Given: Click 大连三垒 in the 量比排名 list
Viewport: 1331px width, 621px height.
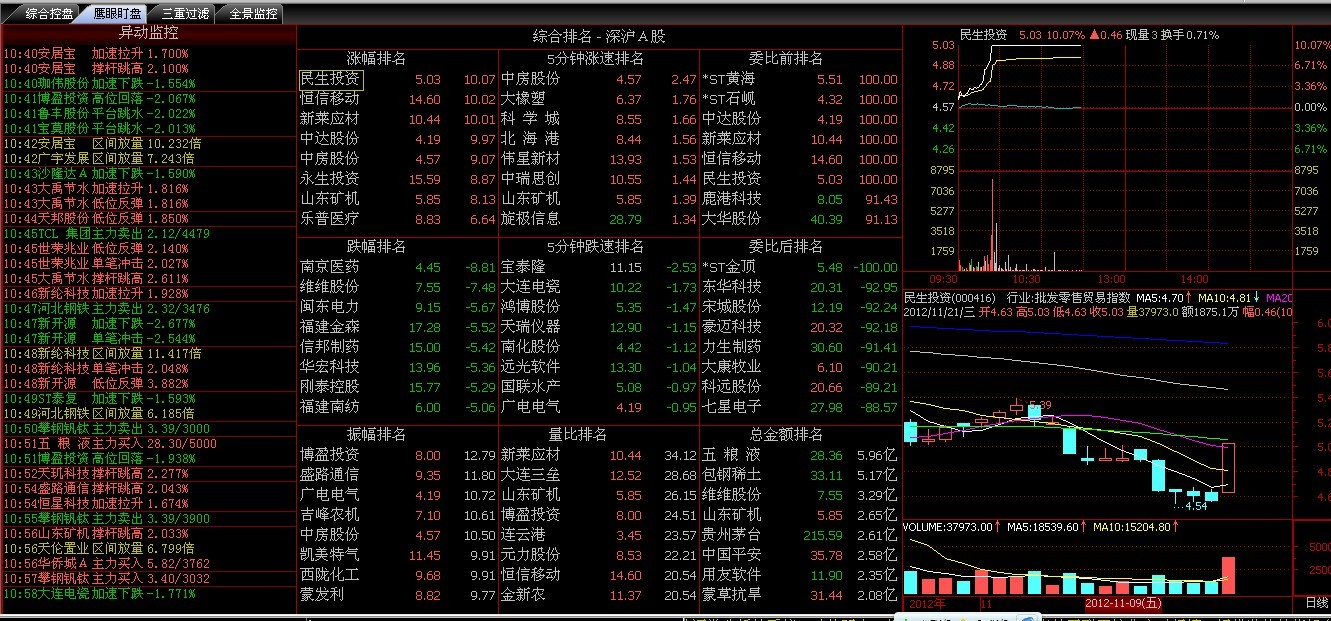Looking at the screenshot, I should (x=530, y=475).
